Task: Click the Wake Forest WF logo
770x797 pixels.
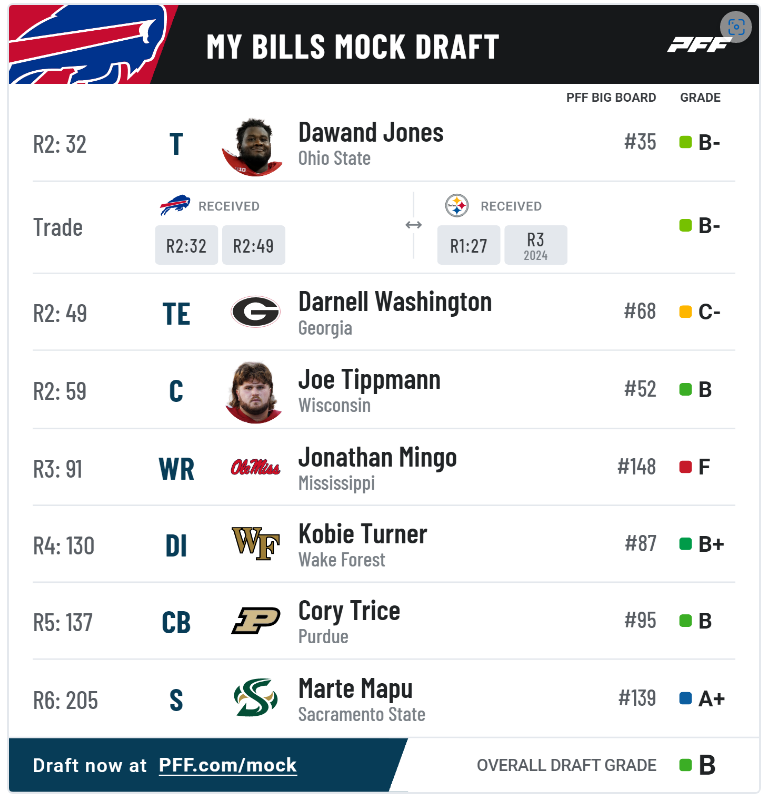Action: [256, 543]
